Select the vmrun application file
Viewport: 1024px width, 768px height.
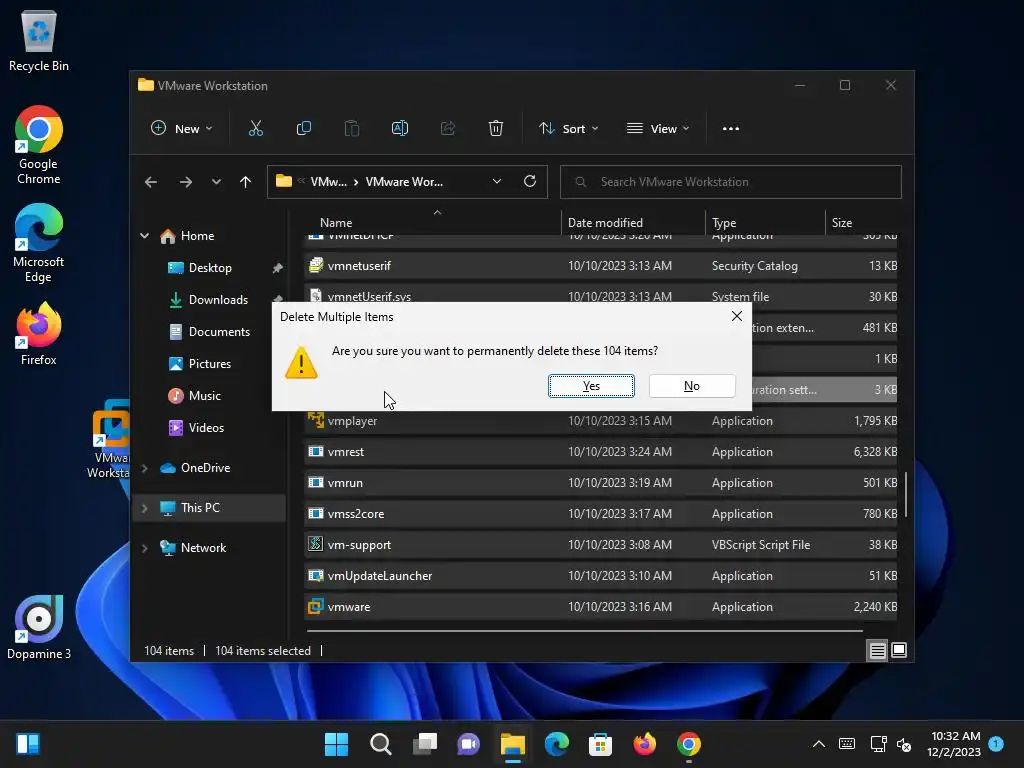tap(600, 483)
